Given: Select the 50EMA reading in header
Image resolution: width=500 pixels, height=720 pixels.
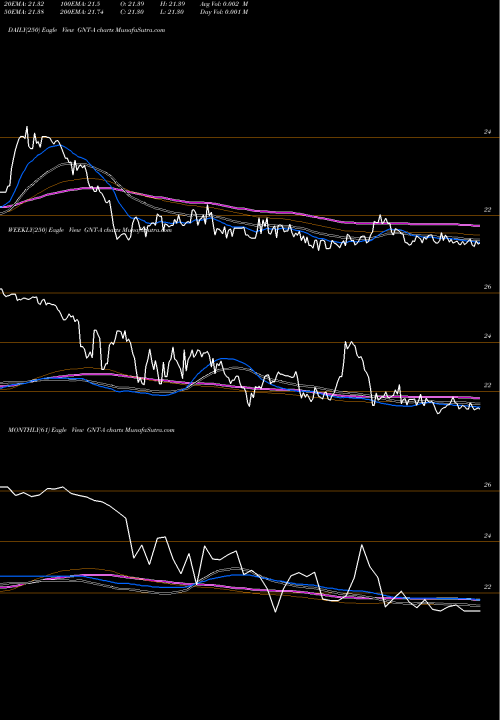Looking at the screenshot, I should pos(24,12).
